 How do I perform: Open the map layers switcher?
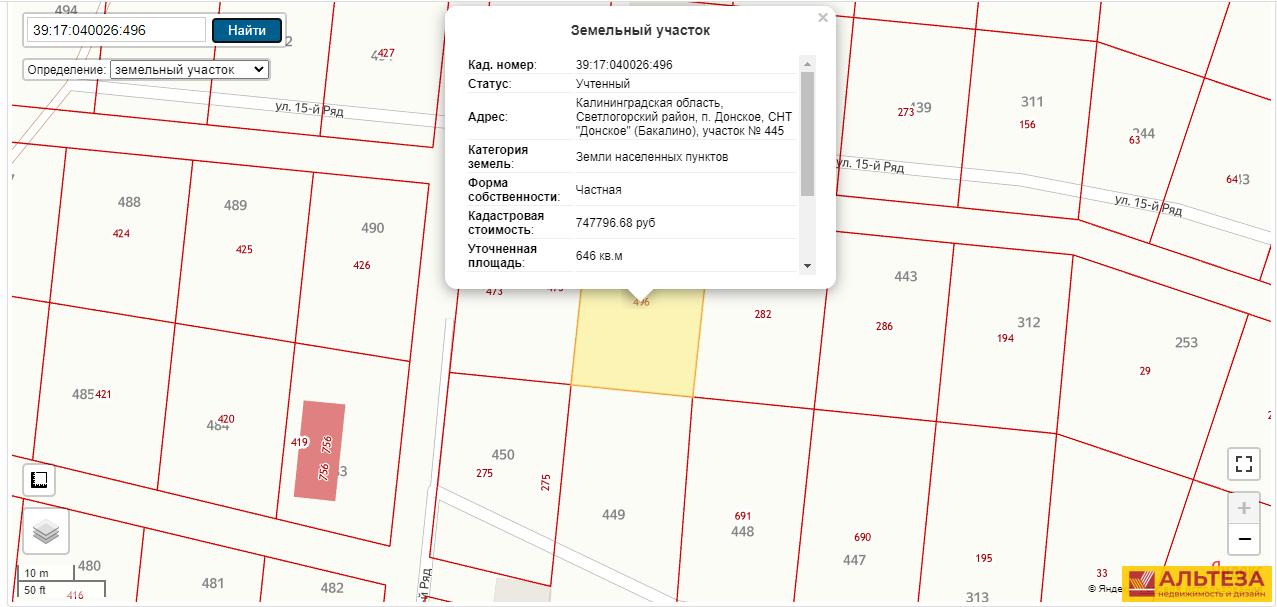tap(46, 532)
